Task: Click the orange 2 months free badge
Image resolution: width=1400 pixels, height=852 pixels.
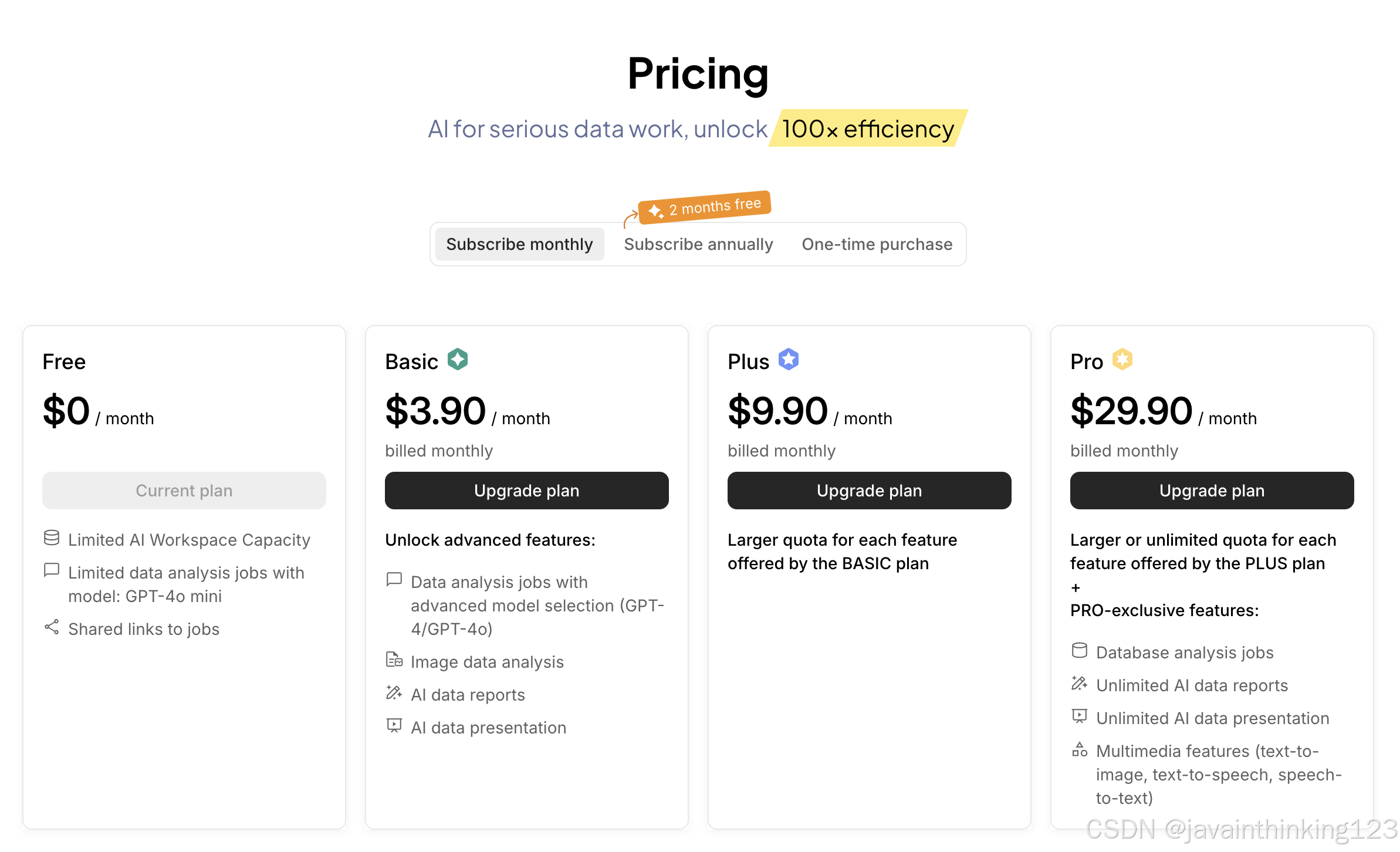Action: tap(705, 207)
